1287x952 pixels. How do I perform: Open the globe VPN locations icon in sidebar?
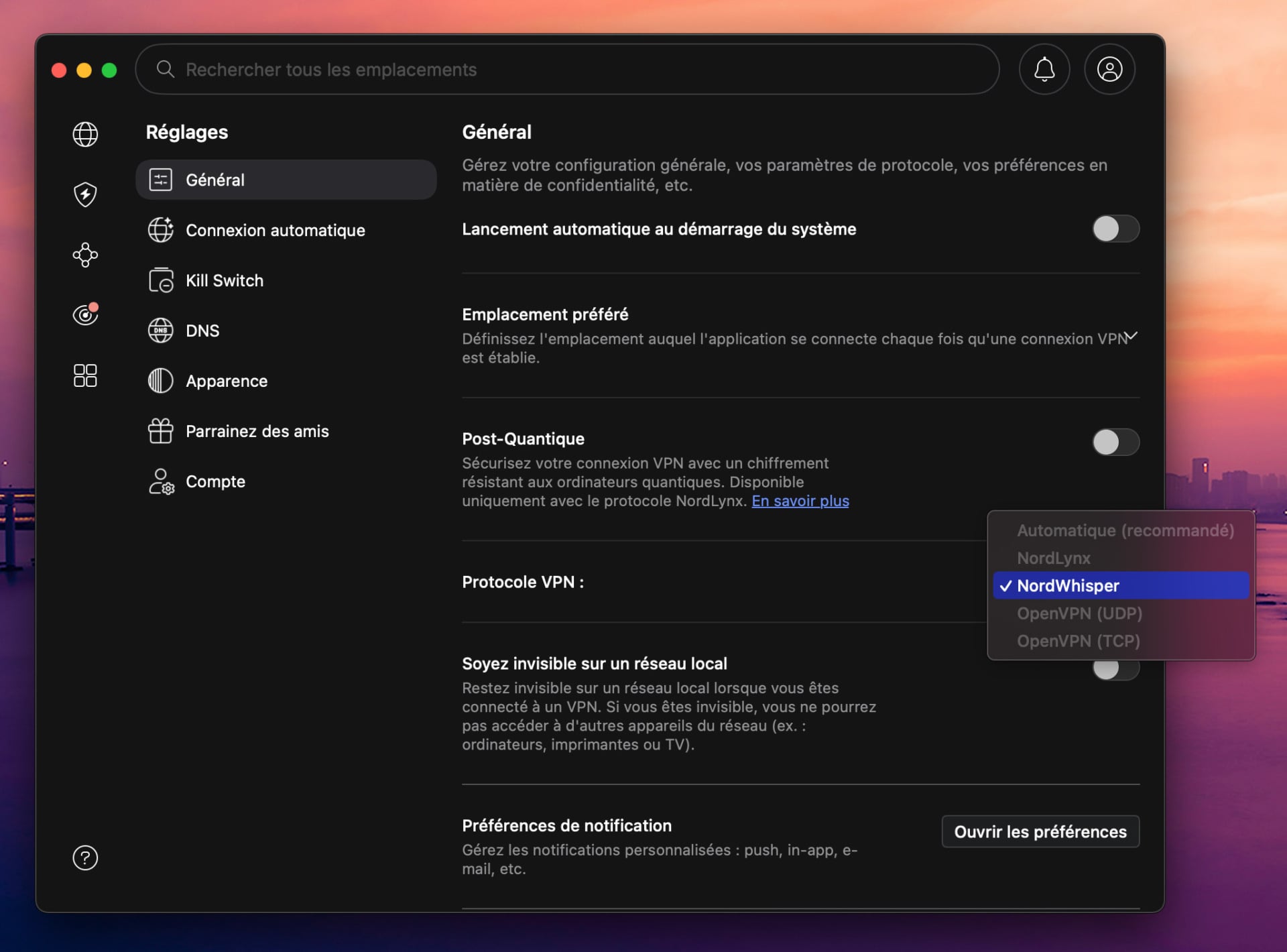click(x=85, y=135)
